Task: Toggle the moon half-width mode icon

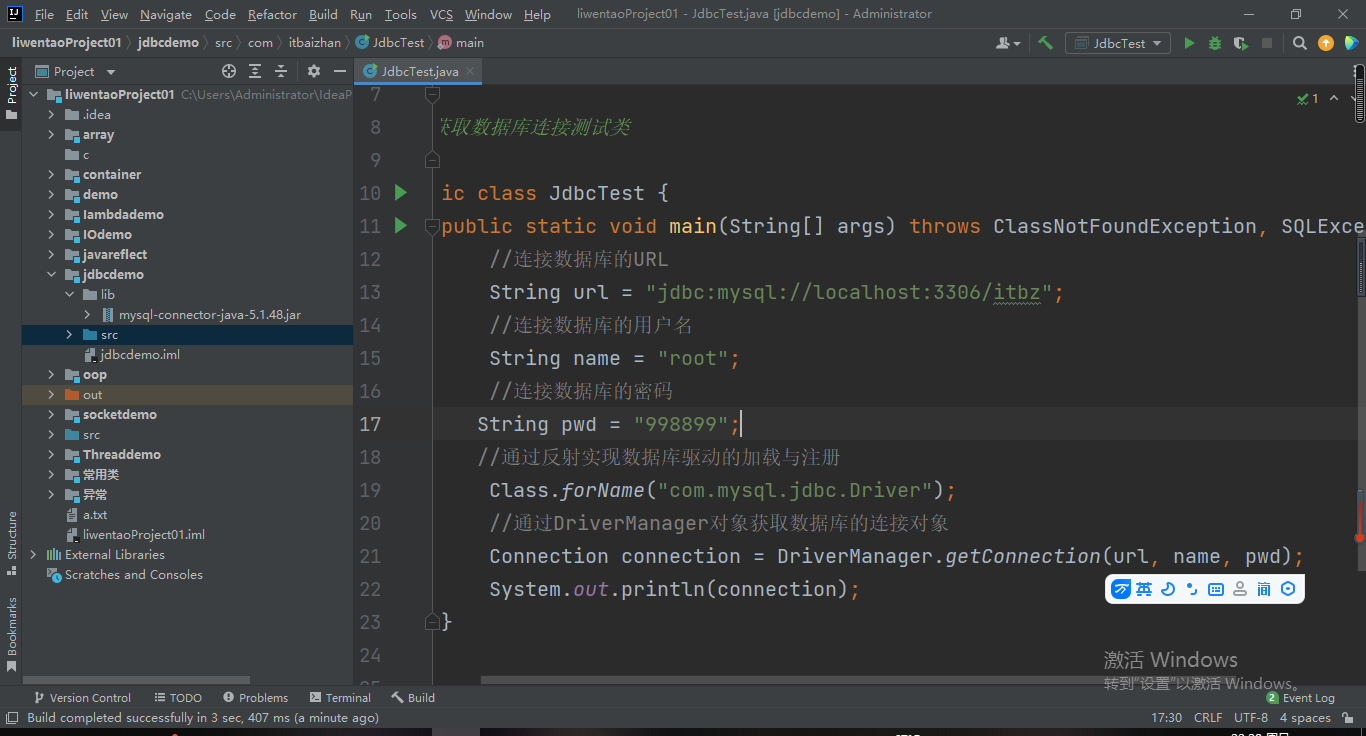Action: 1168,589
